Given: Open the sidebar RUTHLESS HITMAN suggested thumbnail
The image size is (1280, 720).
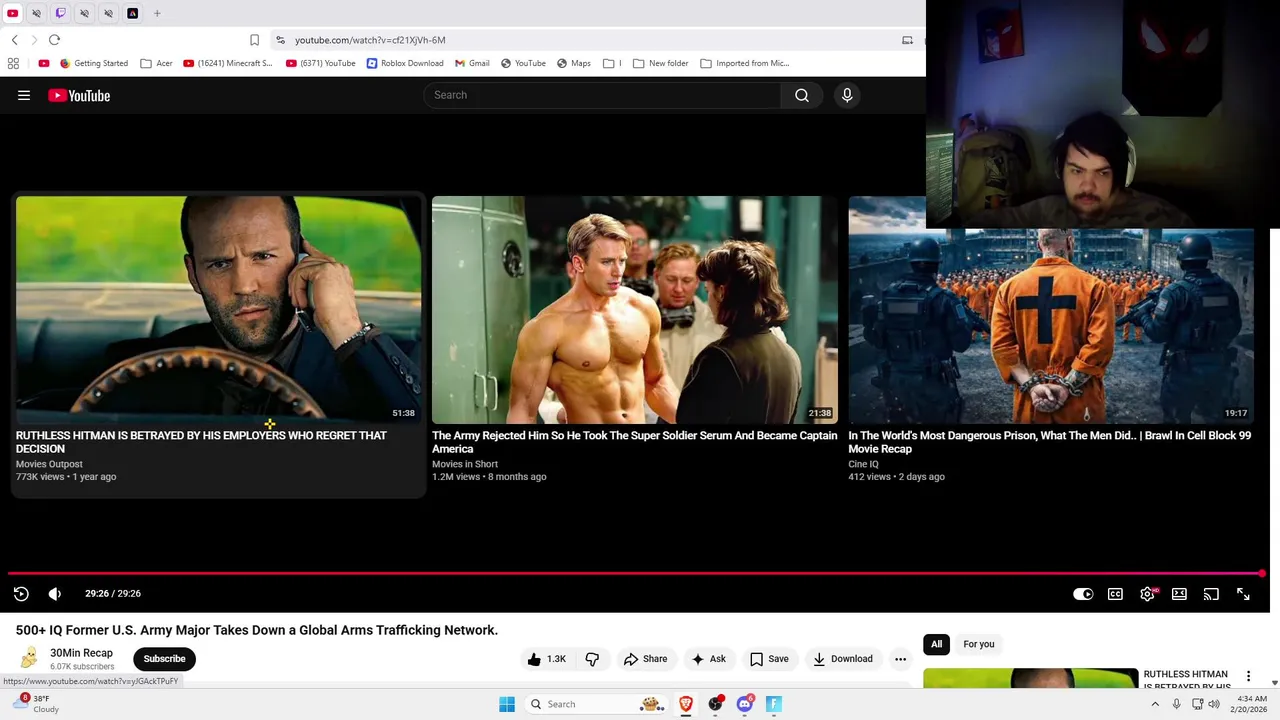Looking at the screenshot, I should pos(1030,679).
